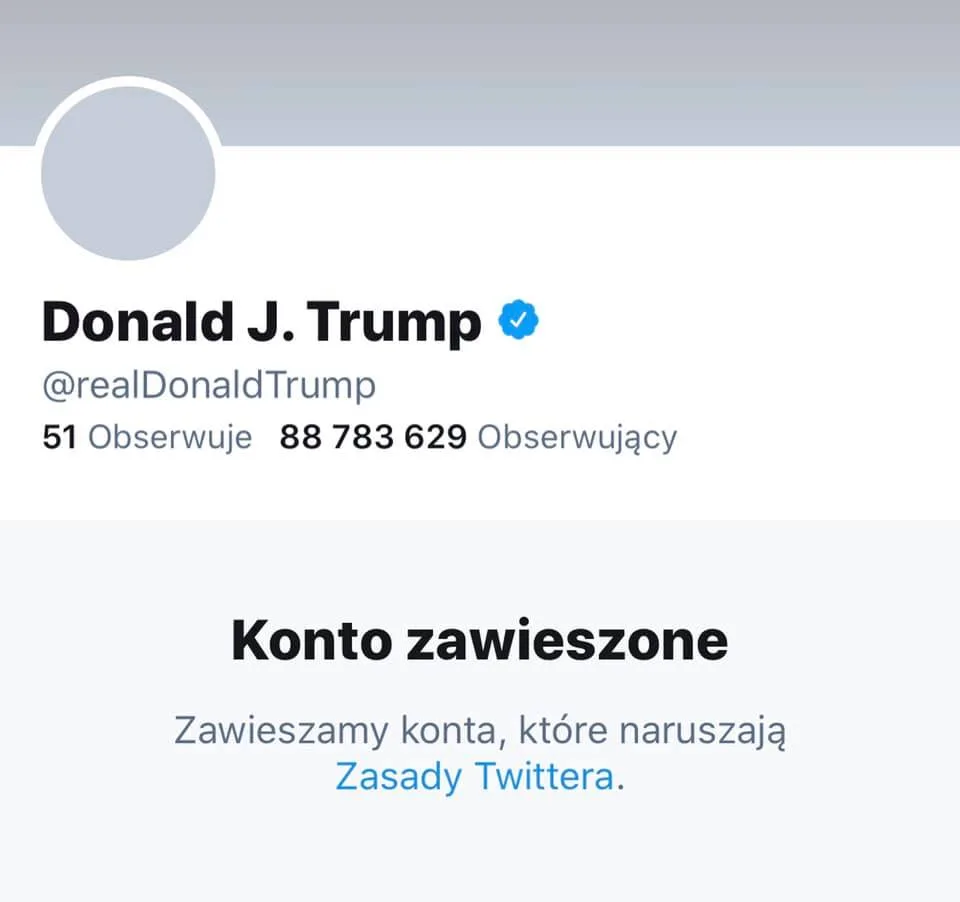Click the text Zawieszamy konta, które naruszają
The height and width of the screenshot is (902, 960).
pyautogui.click(x=479, y=730)
